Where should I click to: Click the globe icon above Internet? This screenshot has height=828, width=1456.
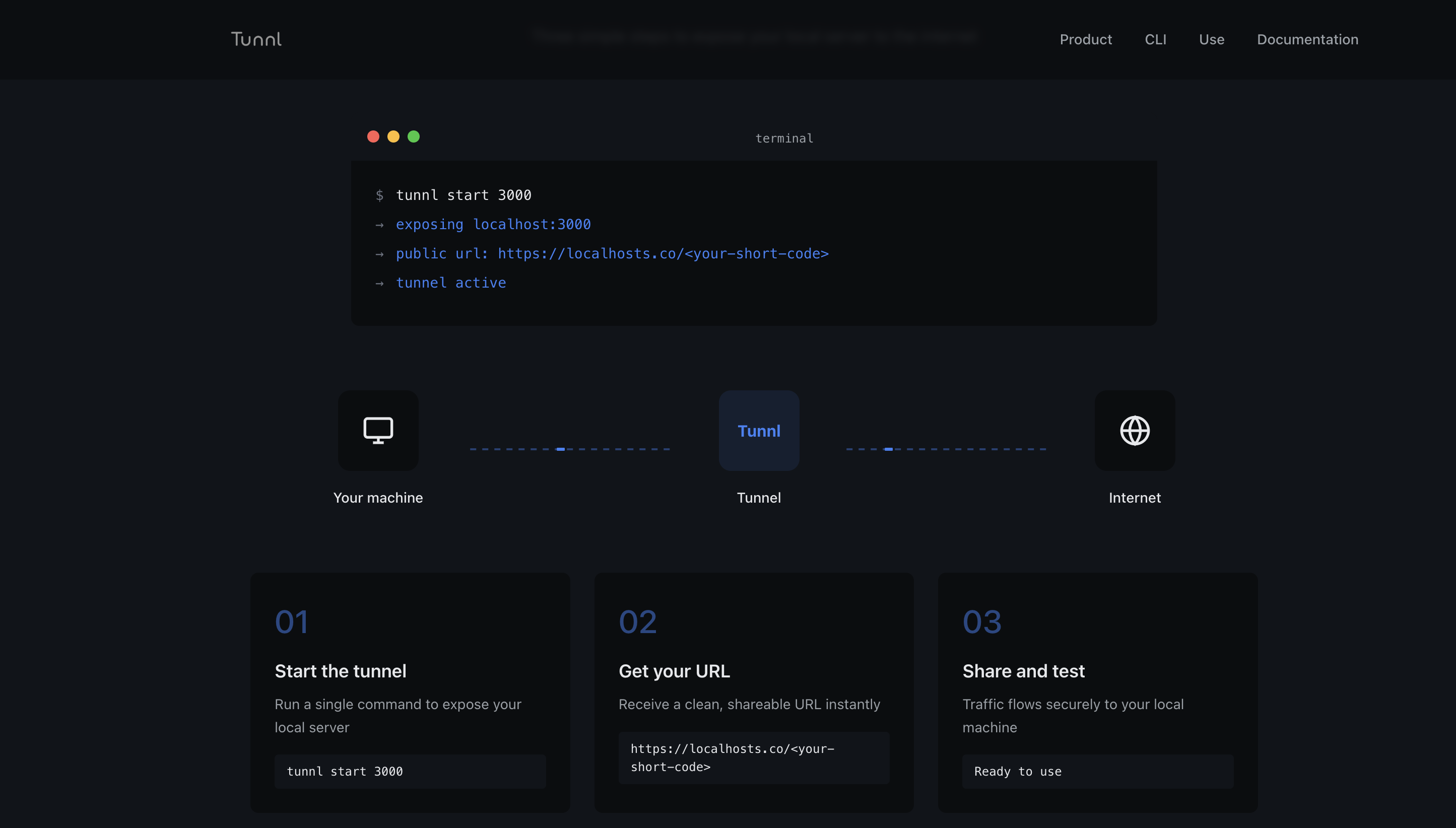pos(1135,431)
